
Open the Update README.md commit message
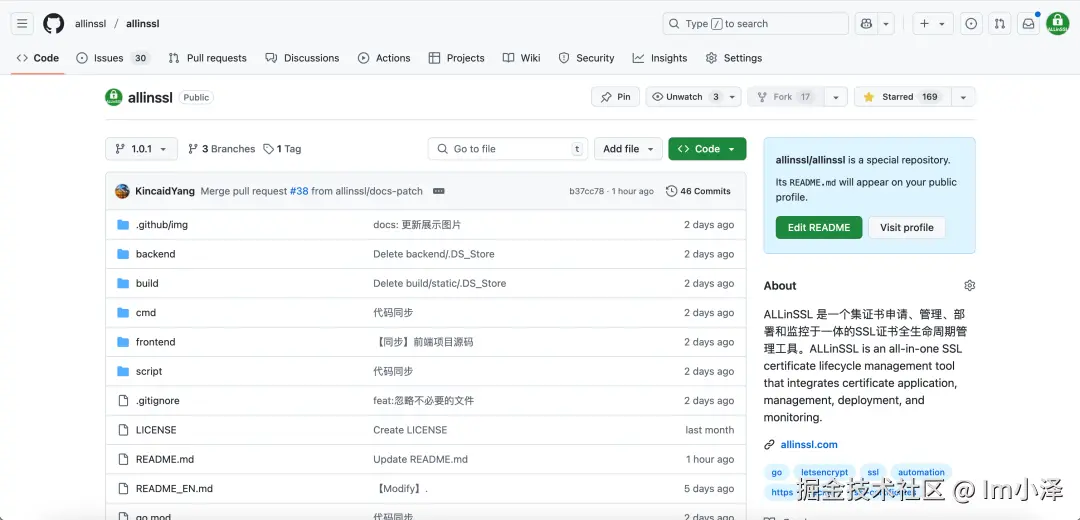coord(420,459)
